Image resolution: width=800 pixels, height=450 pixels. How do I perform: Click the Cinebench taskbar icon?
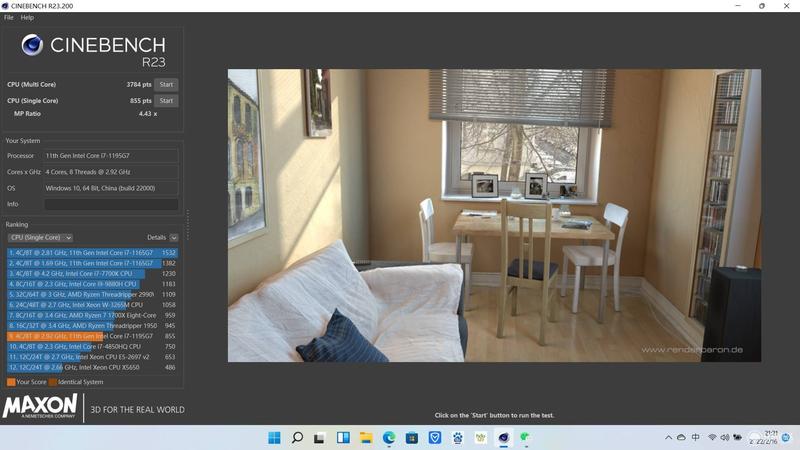point(504,438)
